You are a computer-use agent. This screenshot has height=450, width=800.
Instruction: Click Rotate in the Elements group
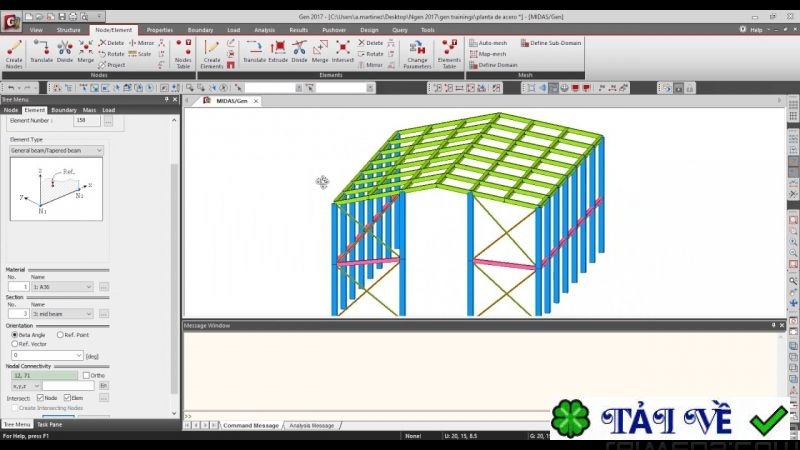click(370, 54)
